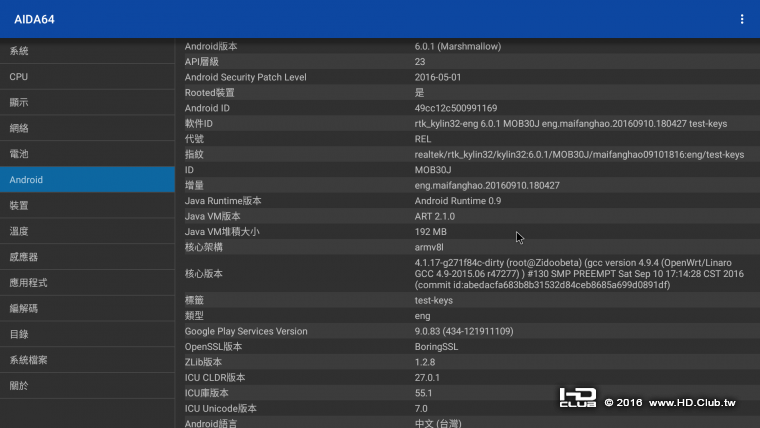Select the highlighted Android sidebar item
The width and height of the screenshot is (760, 428).
tap(87, 179)
